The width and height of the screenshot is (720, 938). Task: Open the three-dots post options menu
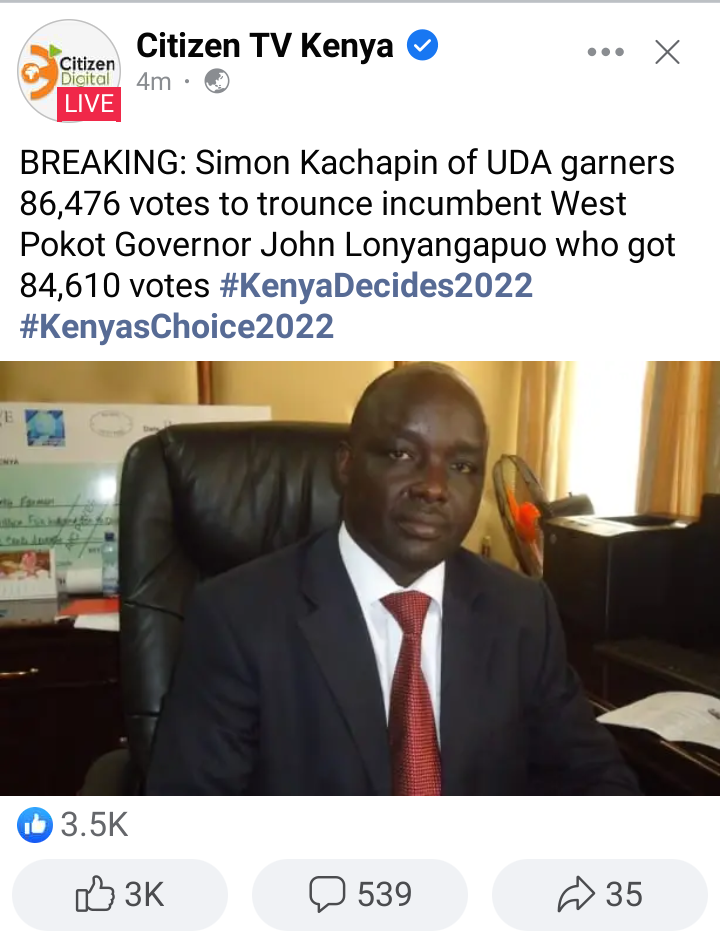pos(606,52)
